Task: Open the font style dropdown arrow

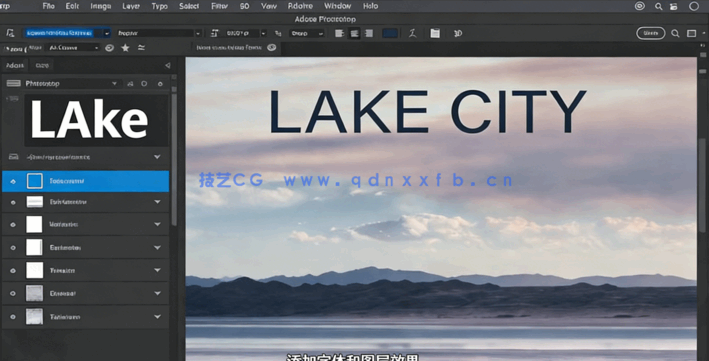Action: [x=198, y=33]
